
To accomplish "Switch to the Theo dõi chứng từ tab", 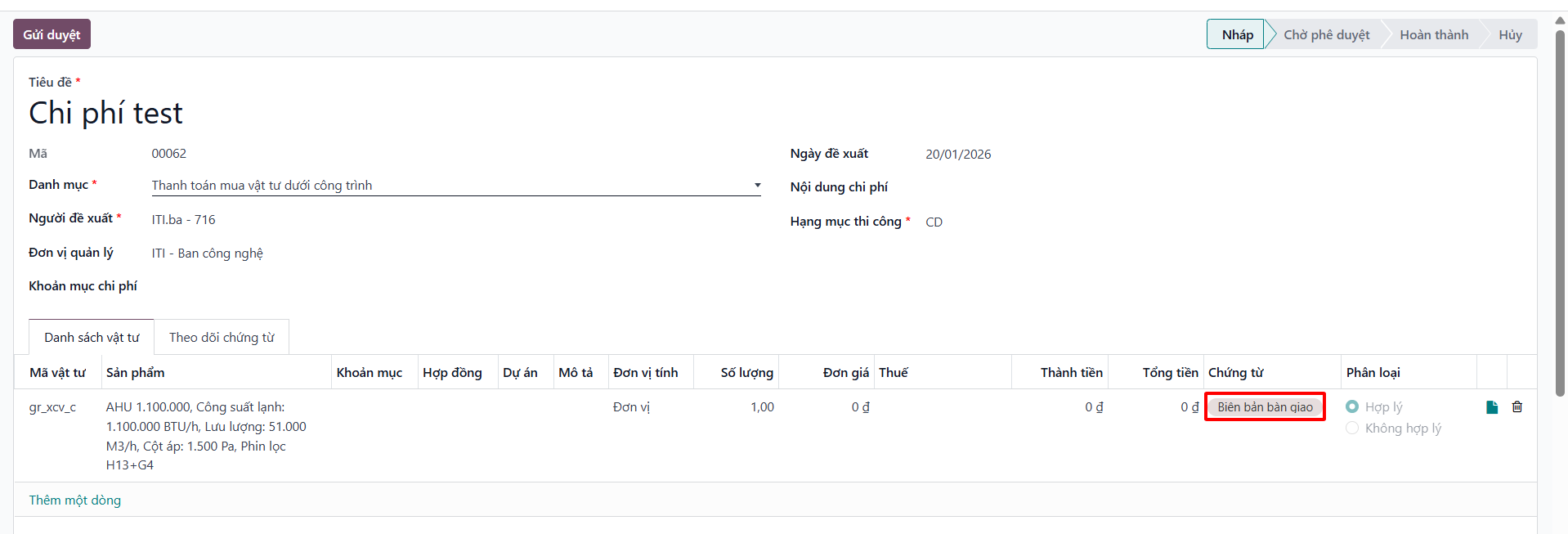I will tap(222, 337).
